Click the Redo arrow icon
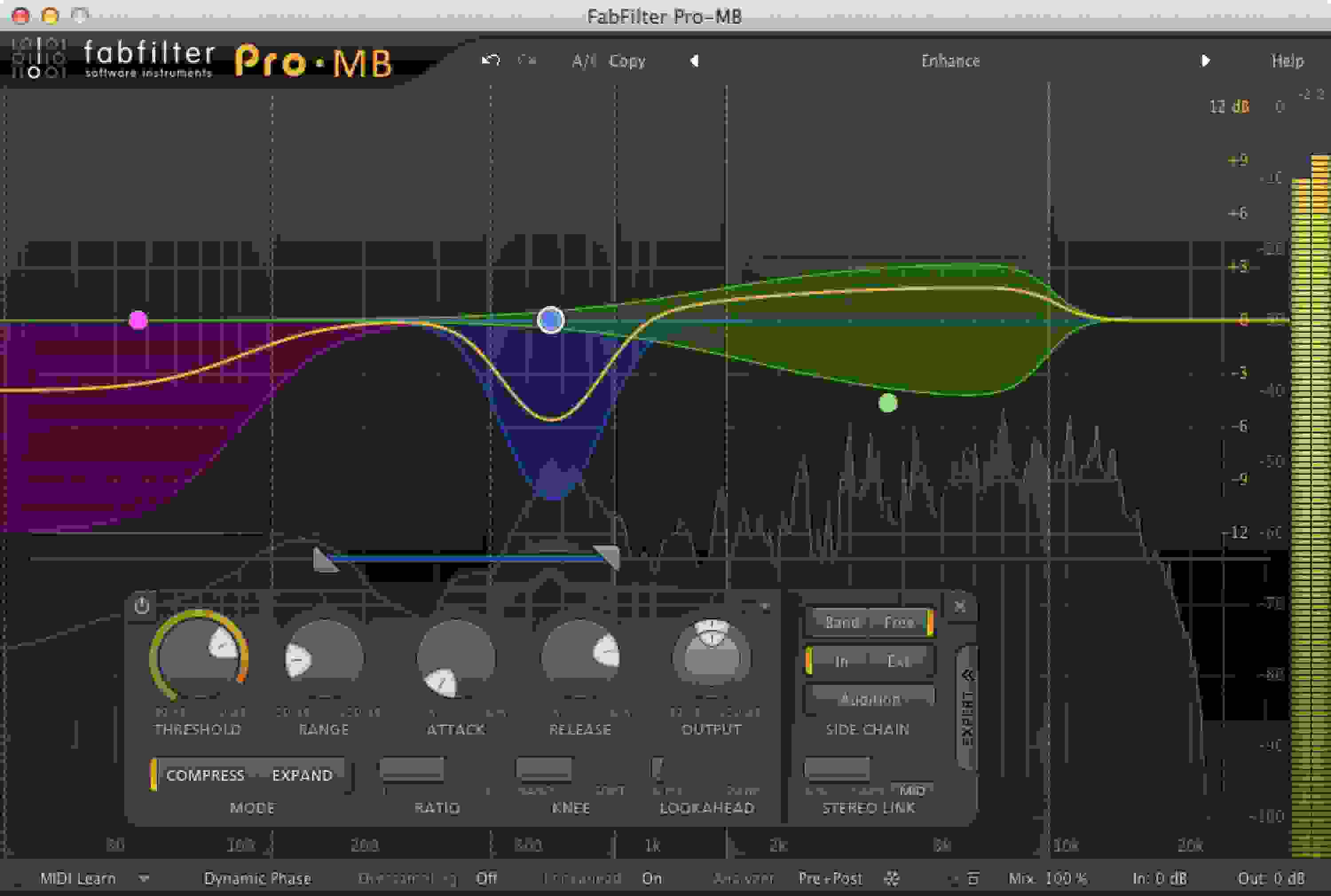This screenshot has height=896, width=1331. point(526,60)
